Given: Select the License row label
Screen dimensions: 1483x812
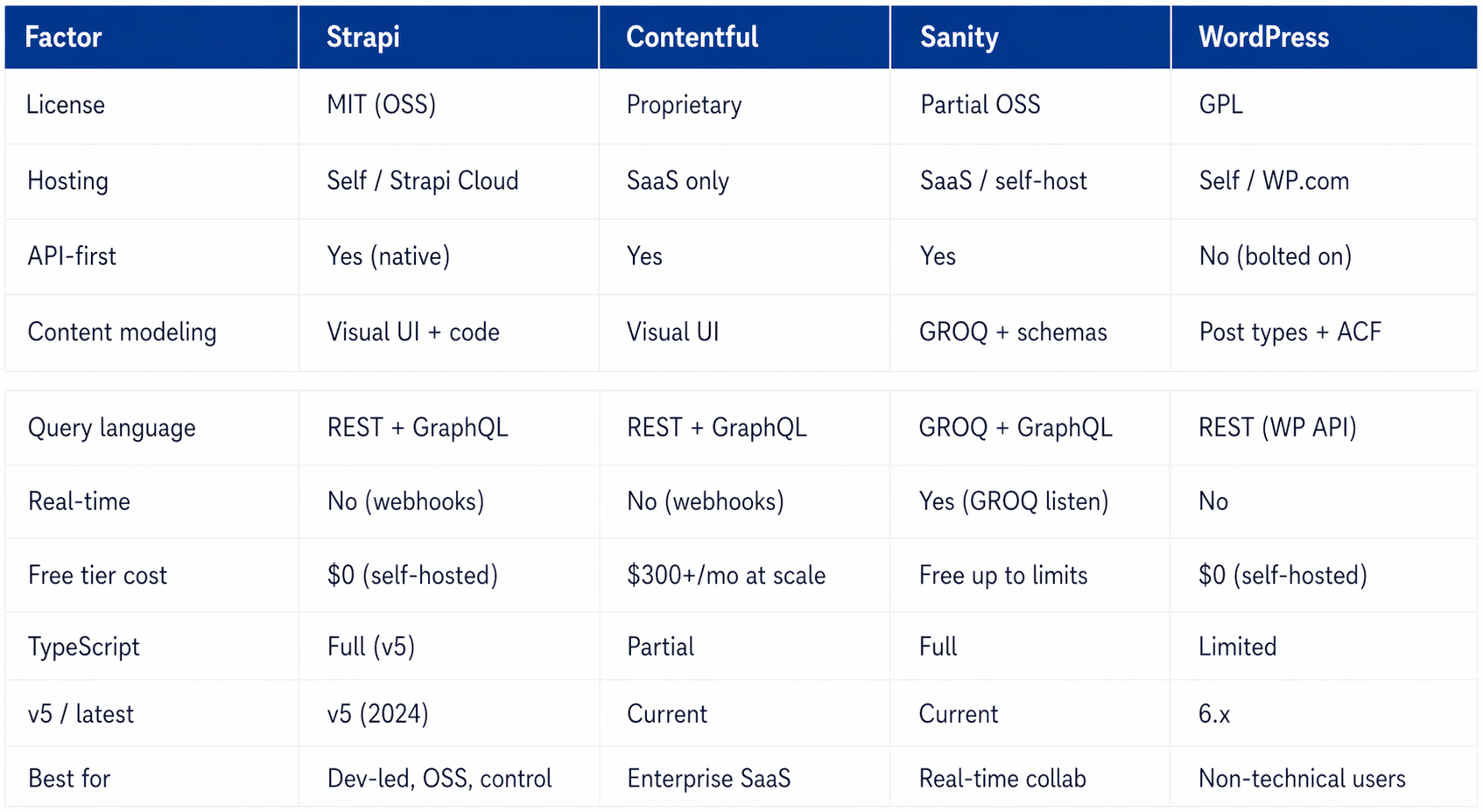Looking at the screenshot, I should point(66,105).
